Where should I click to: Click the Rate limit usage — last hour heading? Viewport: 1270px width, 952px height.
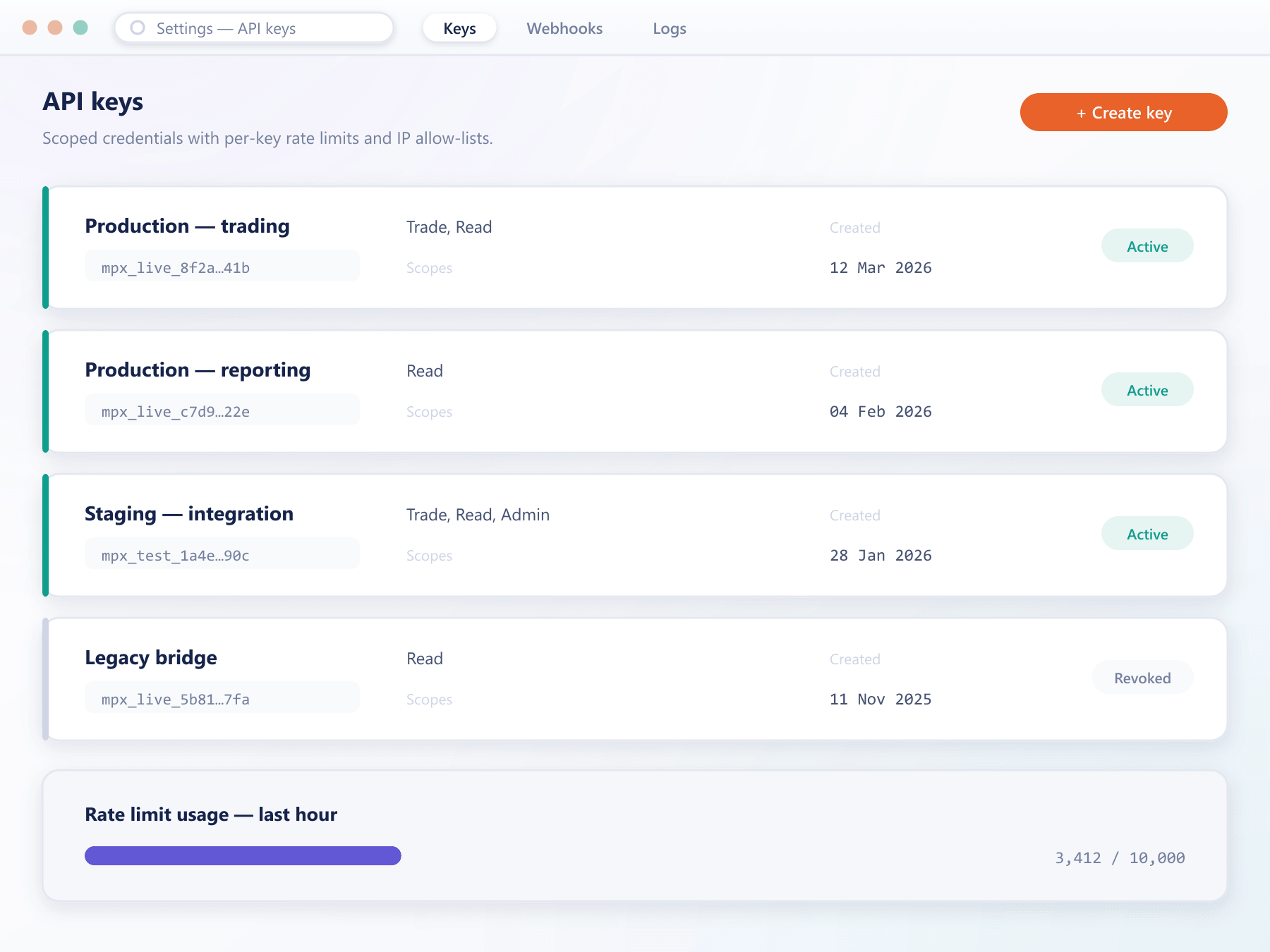click(211, 814)
